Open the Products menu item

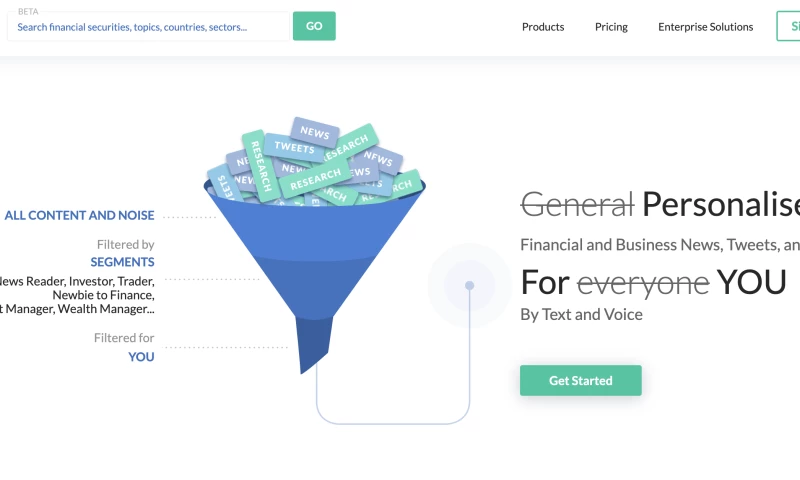pyautogui.click(x=543, y=27)
